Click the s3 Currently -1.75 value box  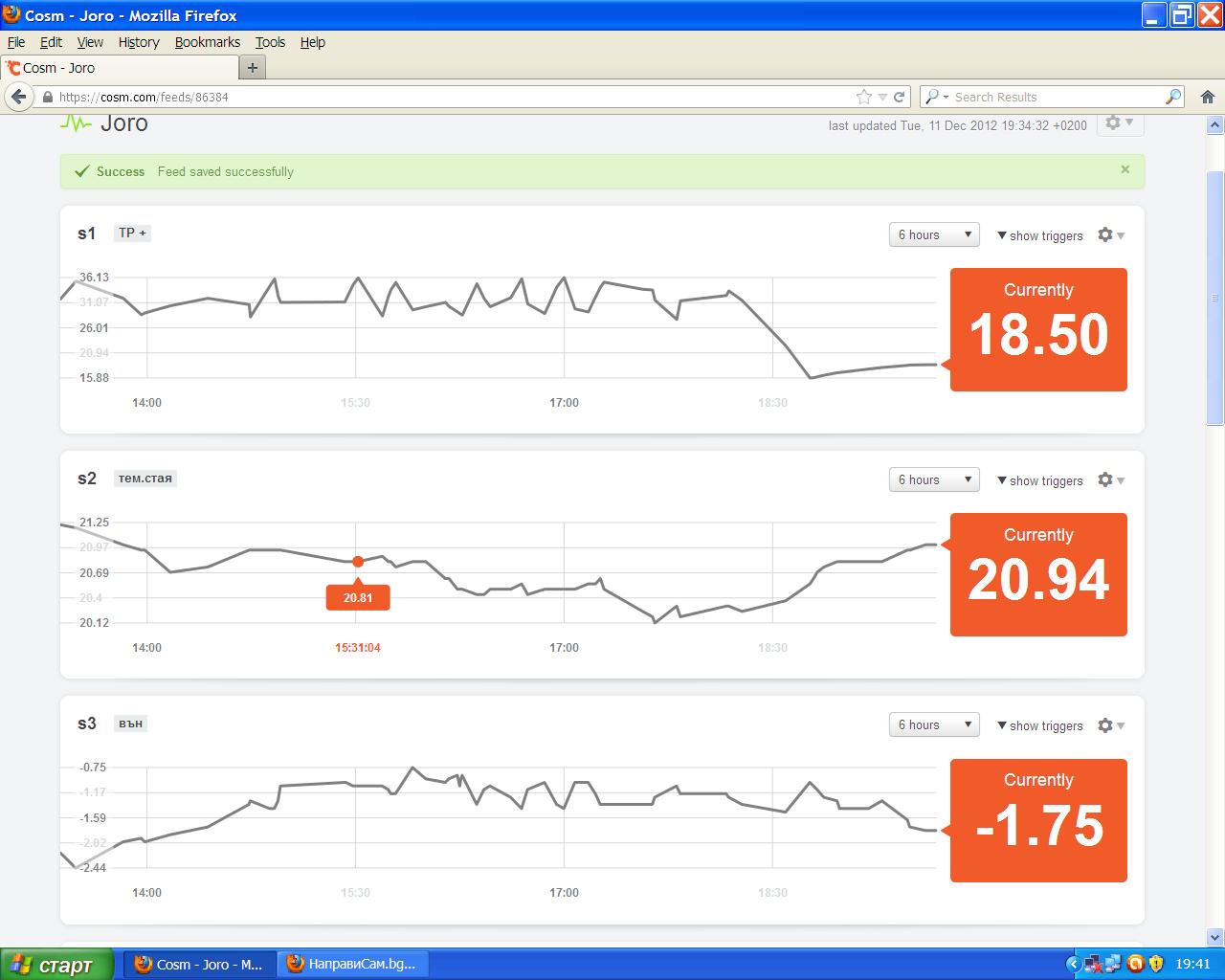click(1038, 820)
